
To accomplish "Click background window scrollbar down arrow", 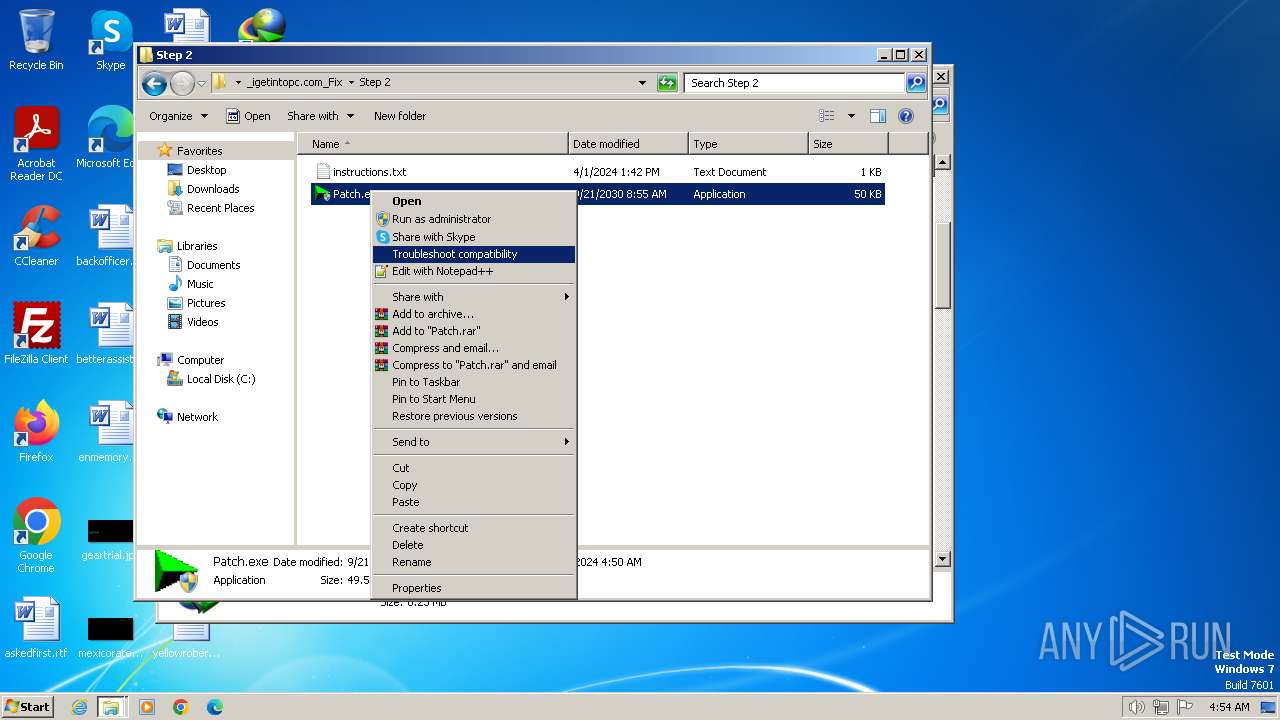I will tap(941, 560).
